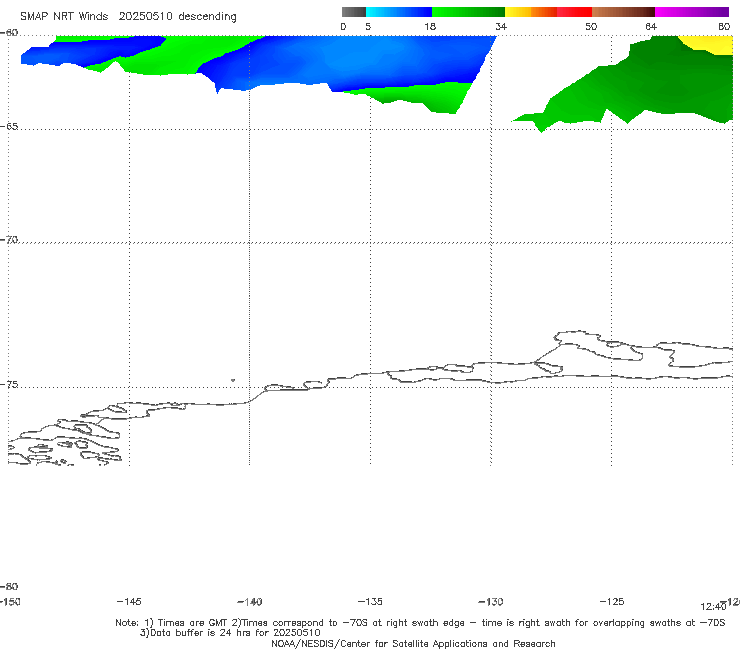The width and height of the screenshot is (740, 650).
Task: Click the color scale label 50
Action: [591, 27]
